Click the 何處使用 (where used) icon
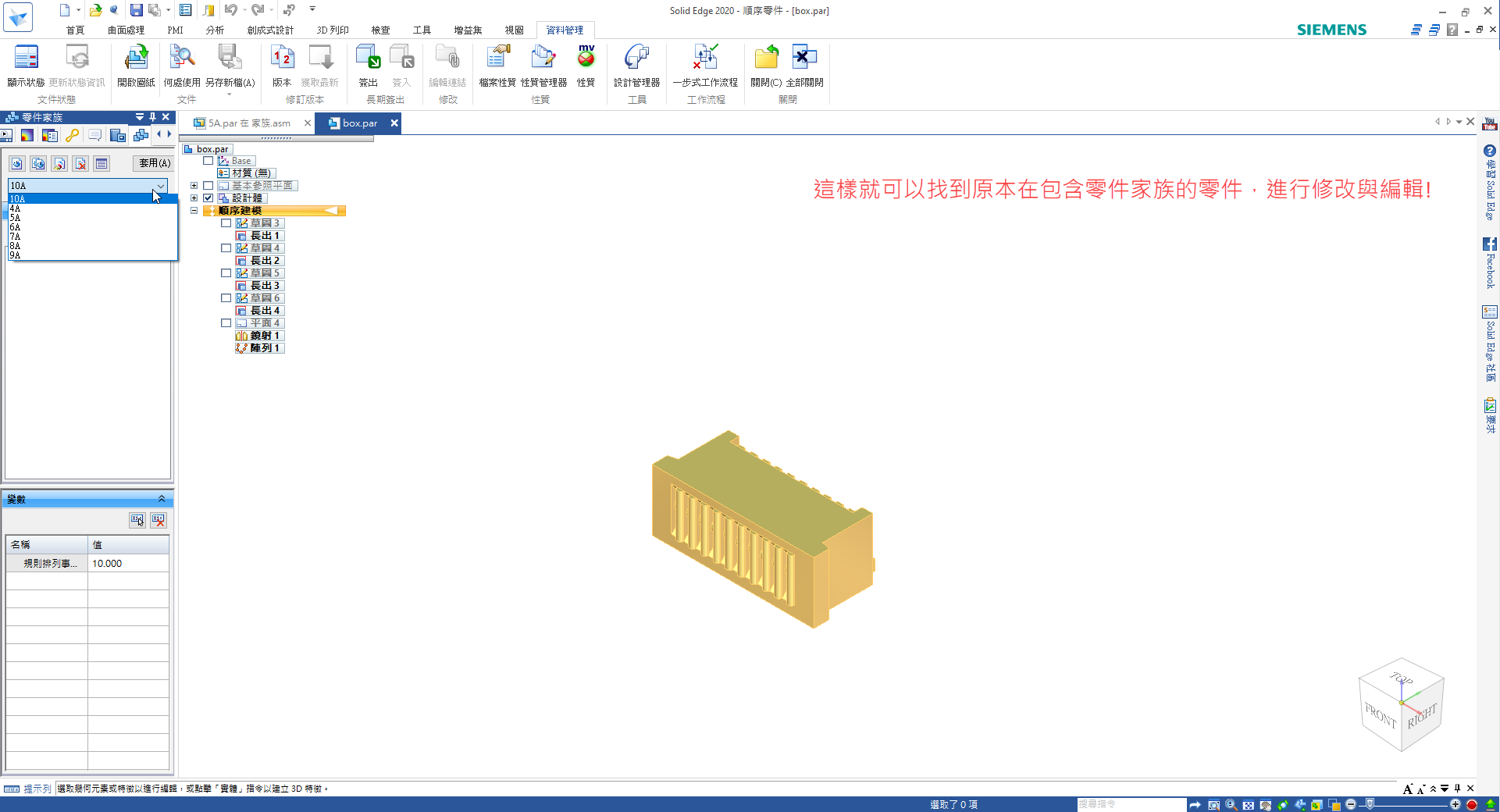 182,58
